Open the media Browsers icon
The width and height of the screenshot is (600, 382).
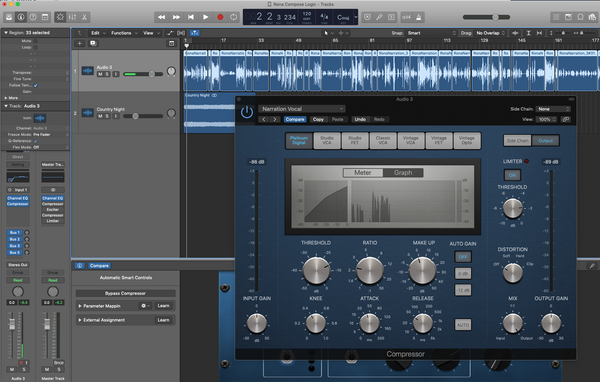[592, 17]
